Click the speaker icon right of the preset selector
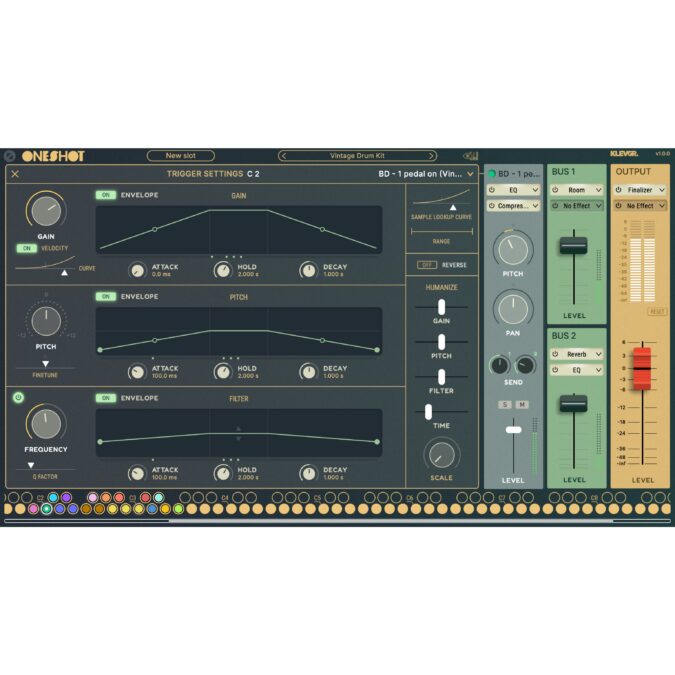The width and height of the screenshot is (675, 675). tap(470, 156)
